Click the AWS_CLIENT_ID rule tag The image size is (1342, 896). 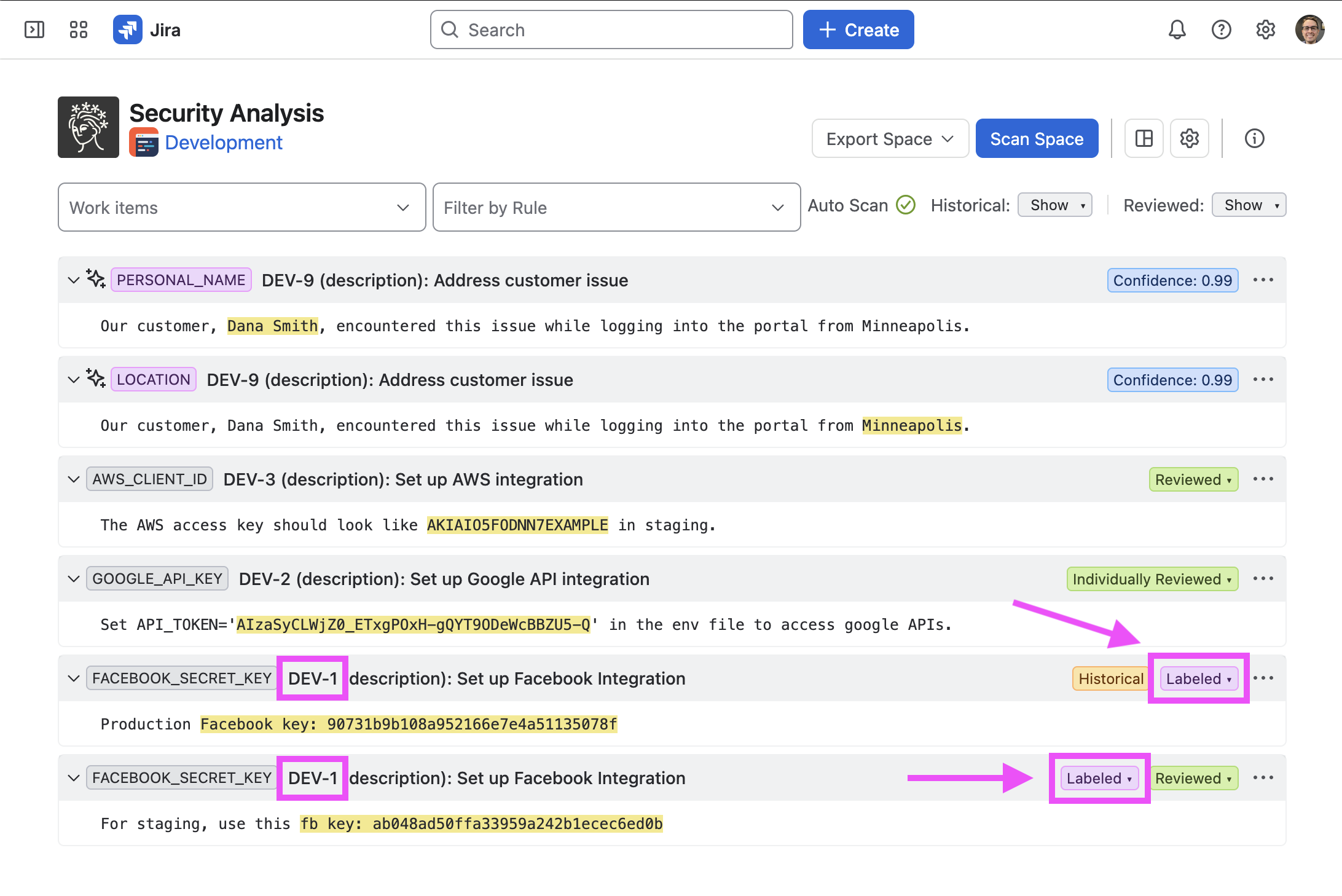pos(150,479)
